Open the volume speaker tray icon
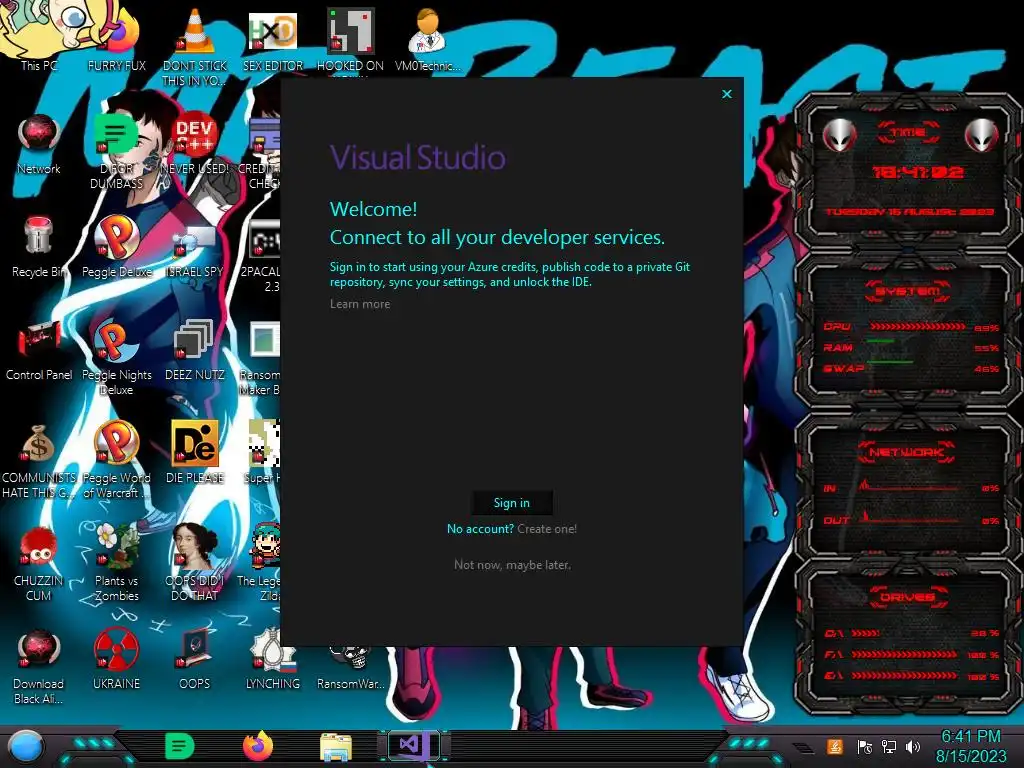This screenshot has width=1024, height=768. [913, 747]
